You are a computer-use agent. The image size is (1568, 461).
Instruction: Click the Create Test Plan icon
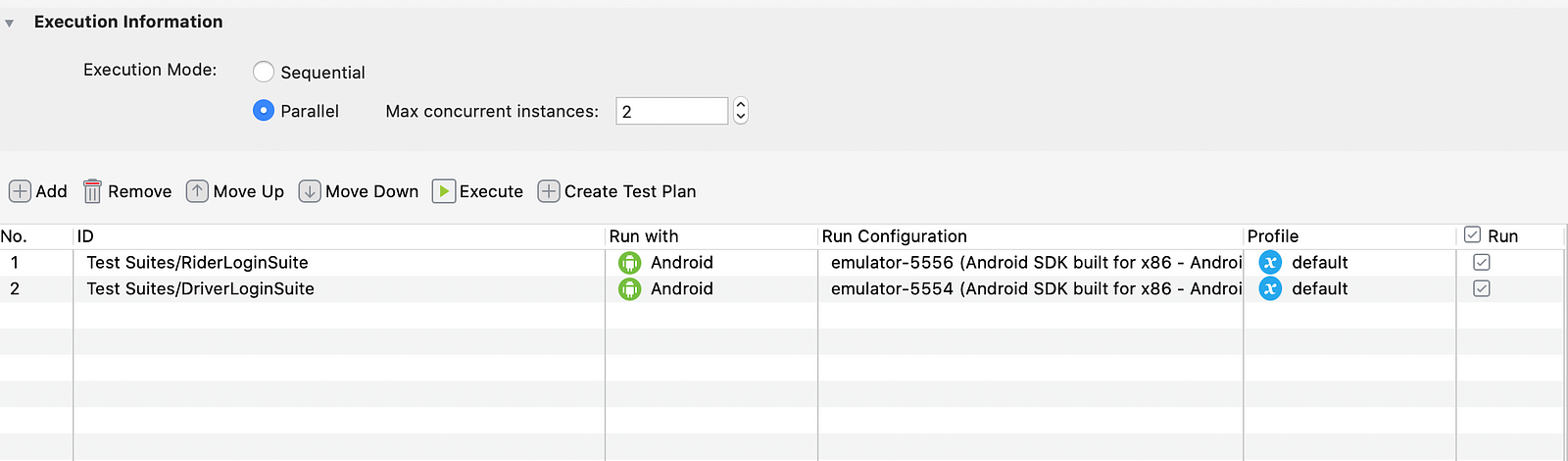(549, 191)
